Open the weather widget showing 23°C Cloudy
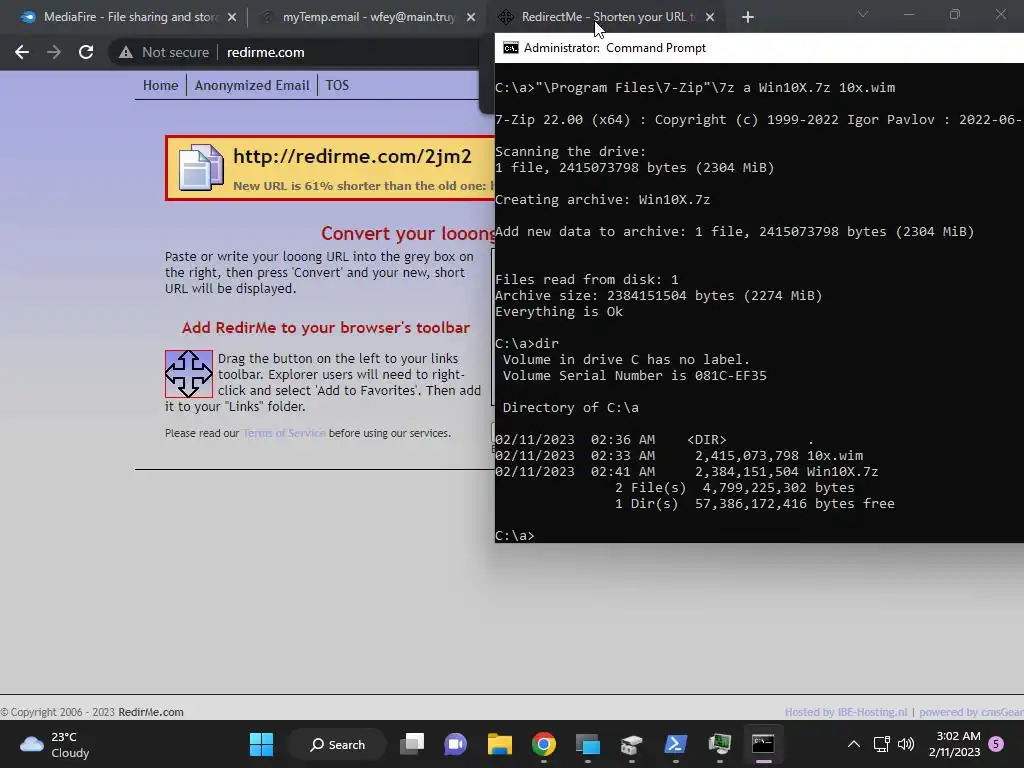The width and height of the screenshot is (1024, 768). point(55,744)
